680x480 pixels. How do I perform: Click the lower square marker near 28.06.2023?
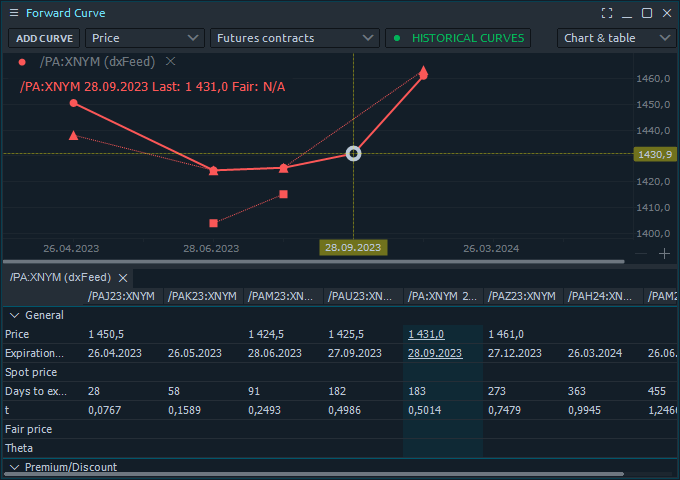[x=213, y=223]
